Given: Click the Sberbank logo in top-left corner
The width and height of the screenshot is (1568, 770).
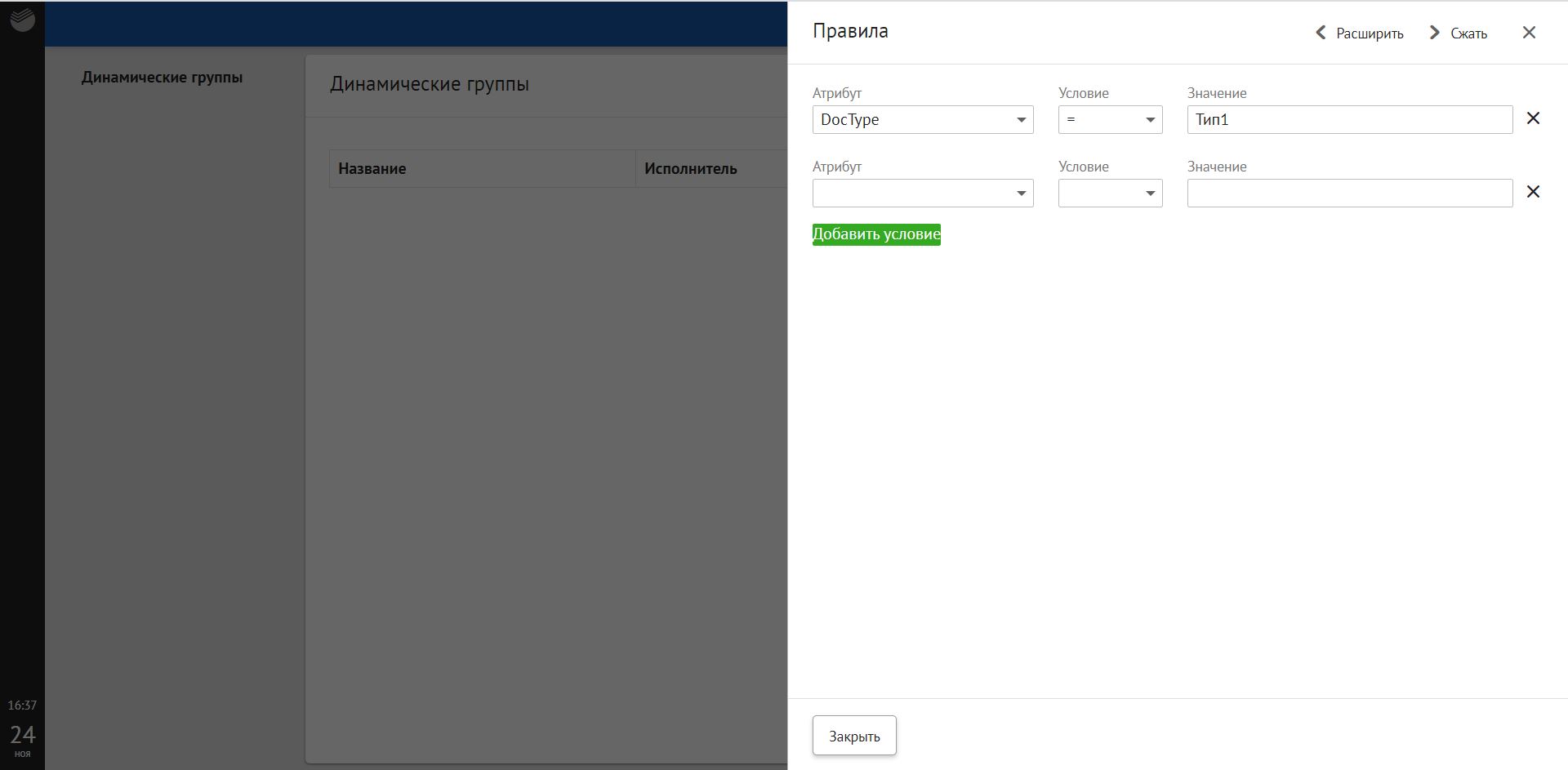Looking at the screenshot, I should (22, 20).
